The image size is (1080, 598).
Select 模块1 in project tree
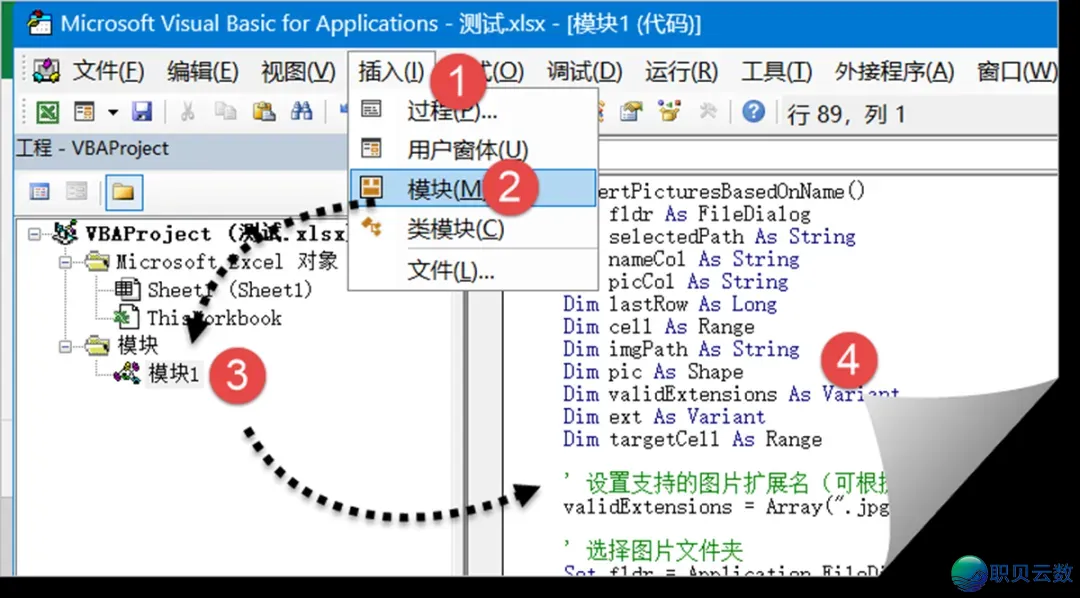[x=174, y=375]
